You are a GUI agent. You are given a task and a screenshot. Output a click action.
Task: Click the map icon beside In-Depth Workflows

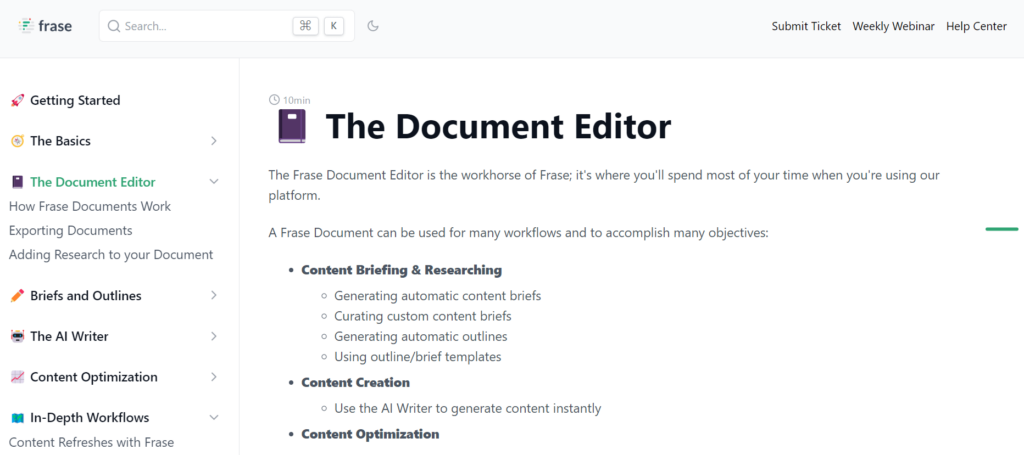[x=18, y=418]
